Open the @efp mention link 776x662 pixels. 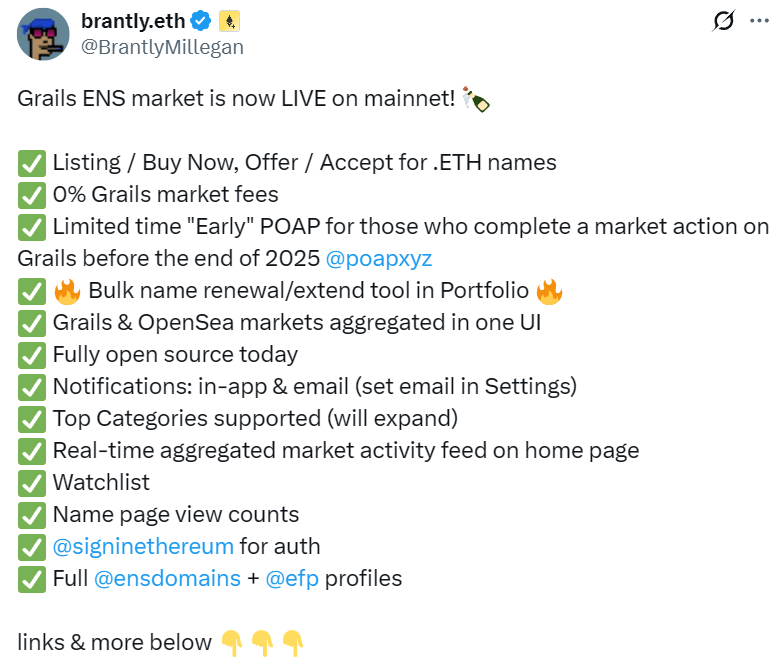[x=292, y=578]
